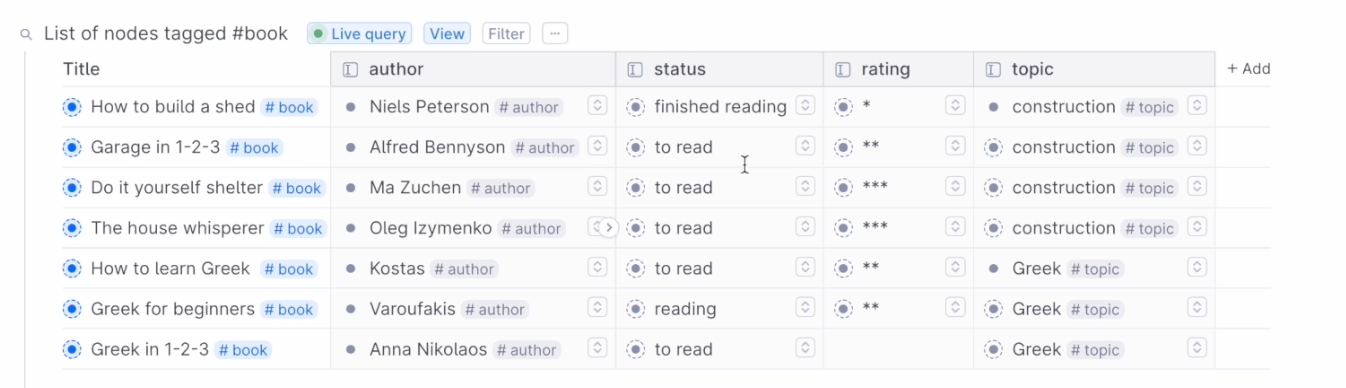The image size is (1346, 388).
Task: Open the View options
Action: [x=447, y=34]
